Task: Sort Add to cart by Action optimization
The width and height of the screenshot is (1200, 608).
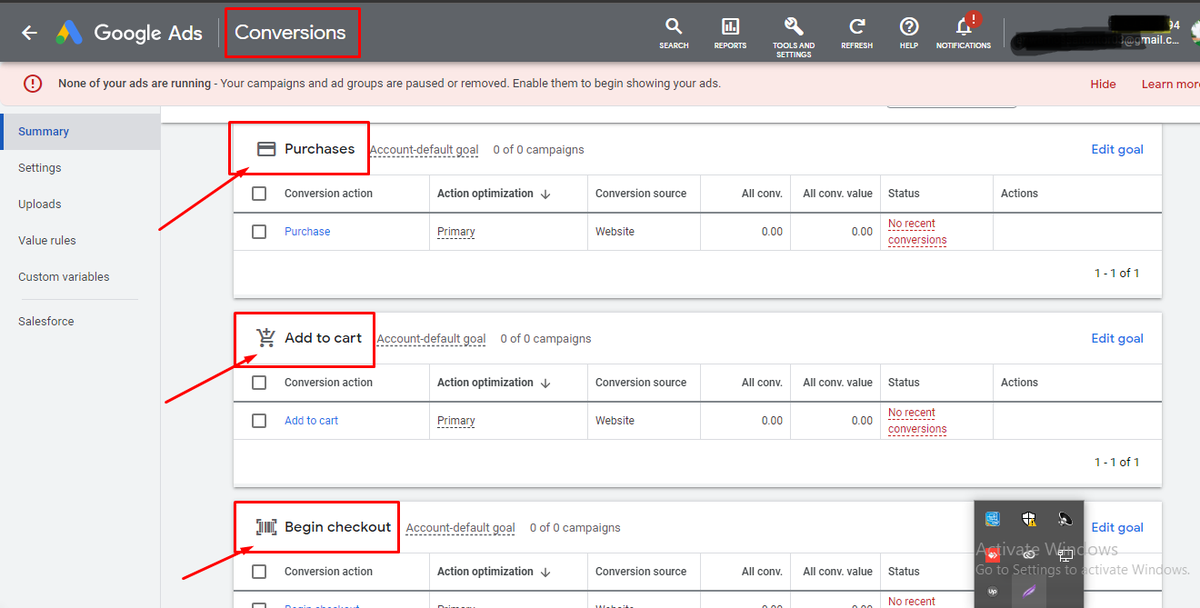Action: coord(545,383)
